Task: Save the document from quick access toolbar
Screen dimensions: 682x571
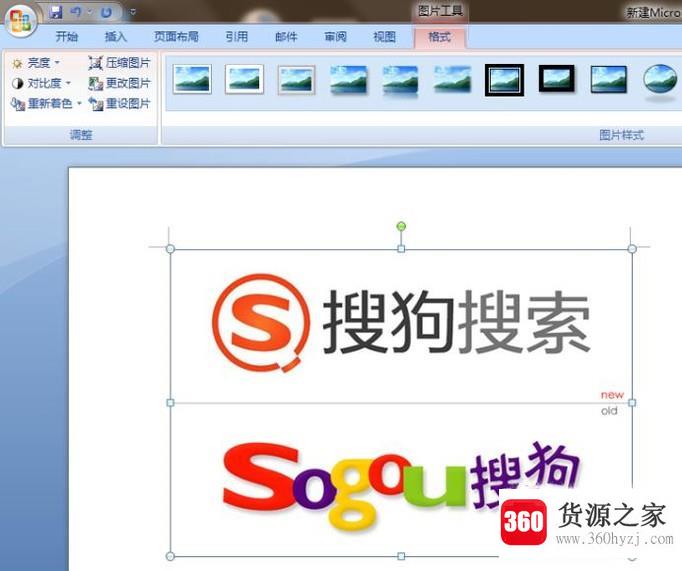Action: point(55,12)
